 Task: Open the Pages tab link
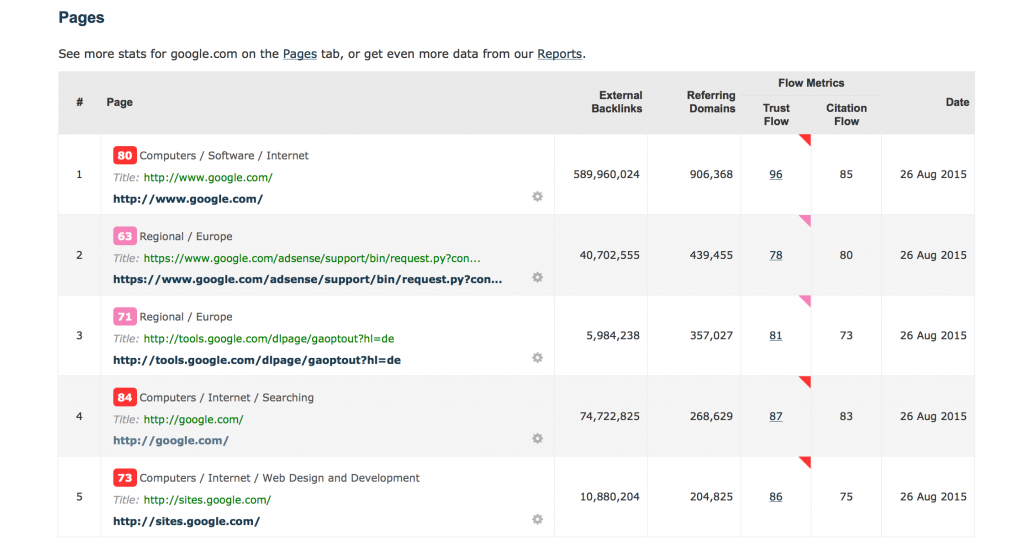coord(300,54)
